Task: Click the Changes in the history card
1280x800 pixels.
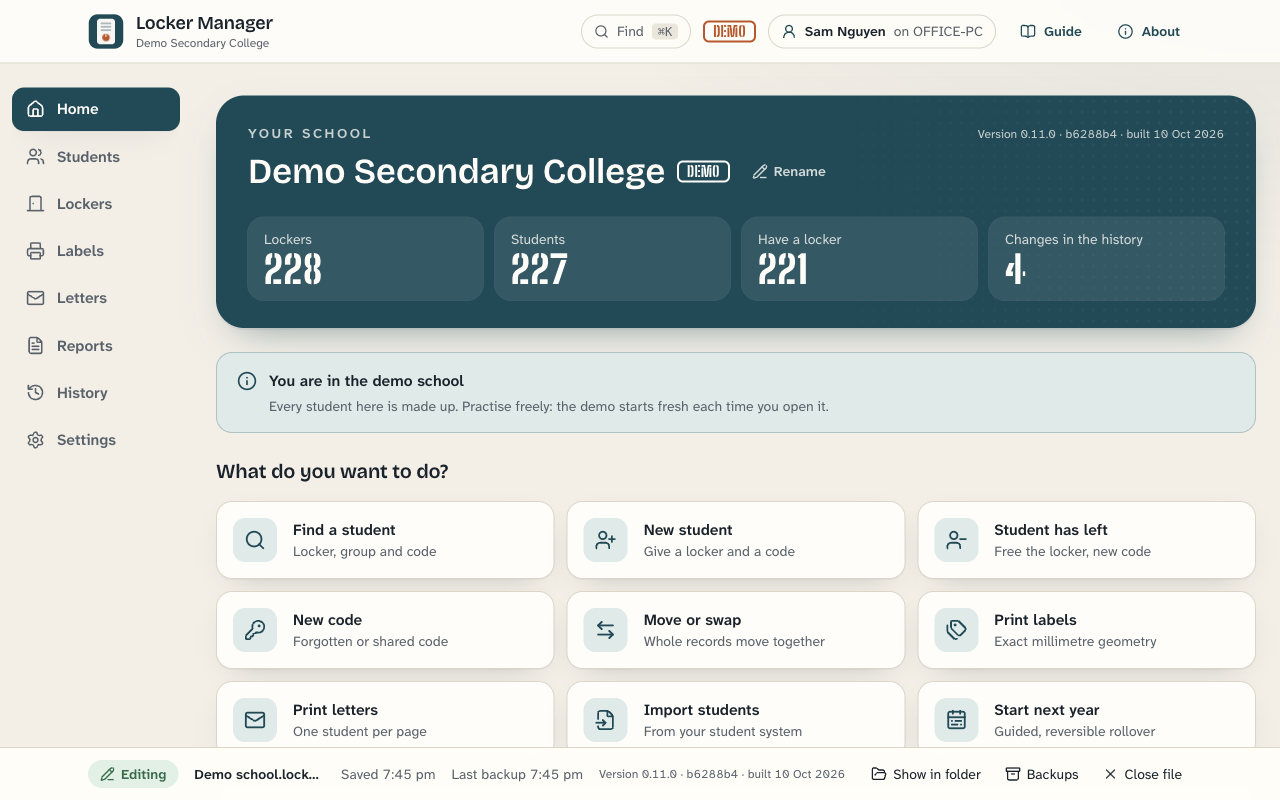Action: click(1106, 259)
